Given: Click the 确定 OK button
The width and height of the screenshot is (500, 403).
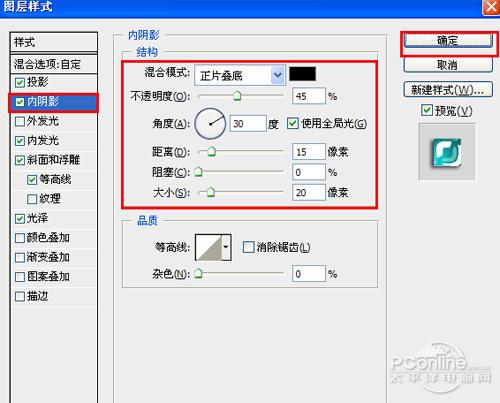Looking at the screenshot, I should click(x=448, y=41).
